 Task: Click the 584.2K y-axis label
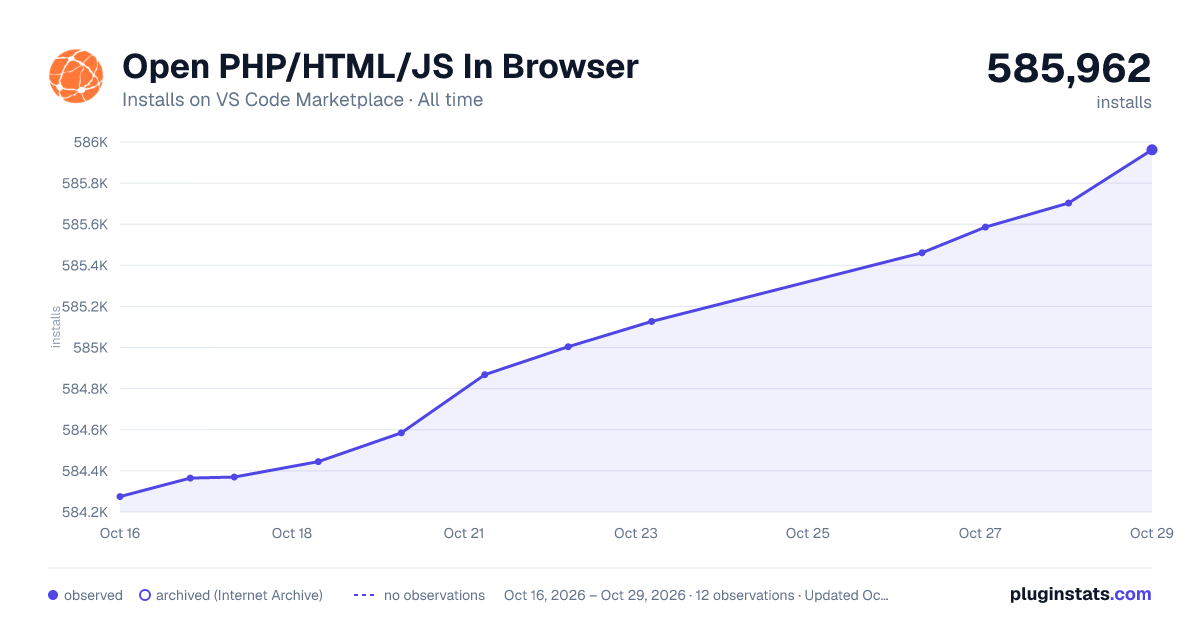coord(85,512)
